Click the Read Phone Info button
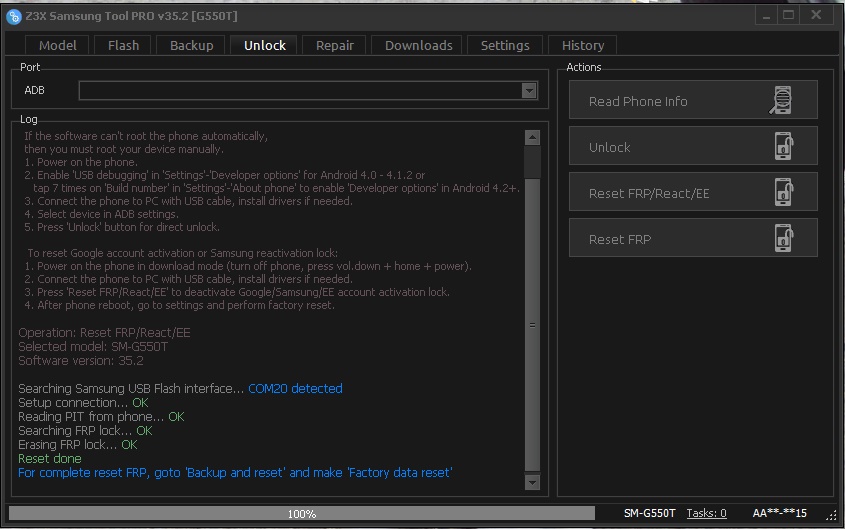The width and height of the screenshot is (845, 529). (693, 100)
